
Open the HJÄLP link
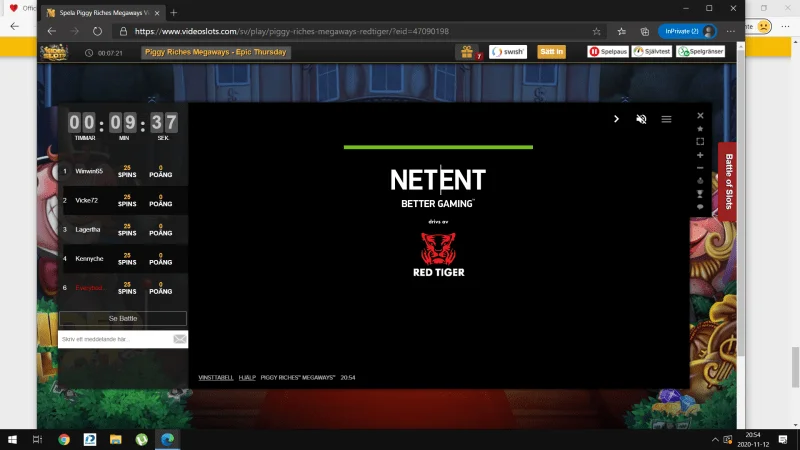point(247,378)
